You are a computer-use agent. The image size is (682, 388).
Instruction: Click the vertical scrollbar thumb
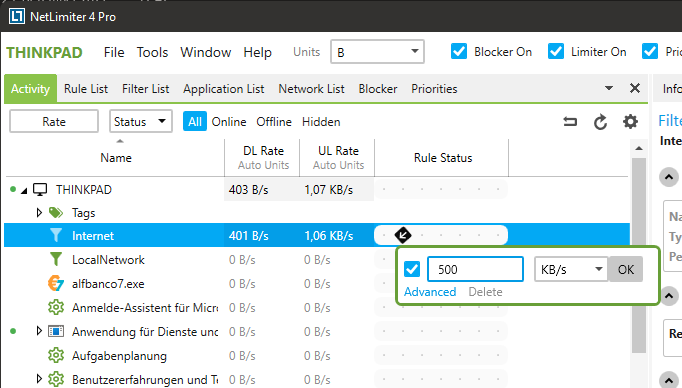639,256
